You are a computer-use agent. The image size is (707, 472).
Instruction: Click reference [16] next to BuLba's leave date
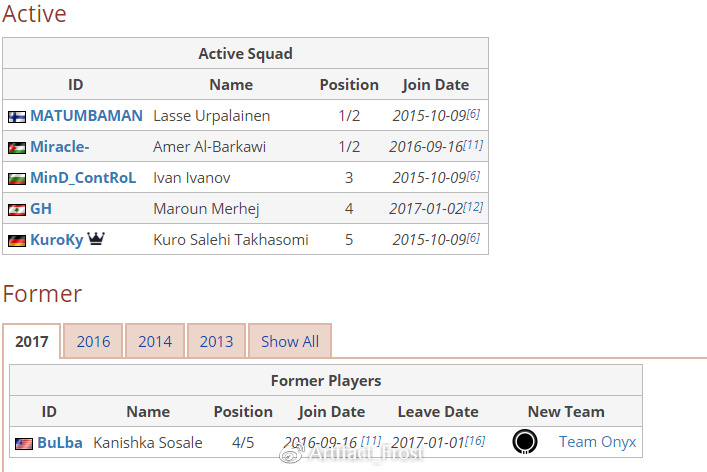pyautogui.click(x=475, y=440)
